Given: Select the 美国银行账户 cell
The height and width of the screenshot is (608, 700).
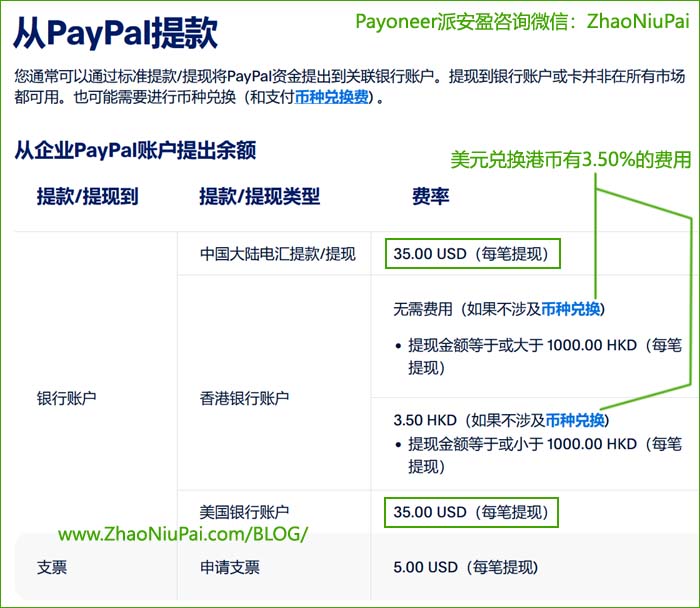Looking at the screenshot, I should click(x=244, y=512).
